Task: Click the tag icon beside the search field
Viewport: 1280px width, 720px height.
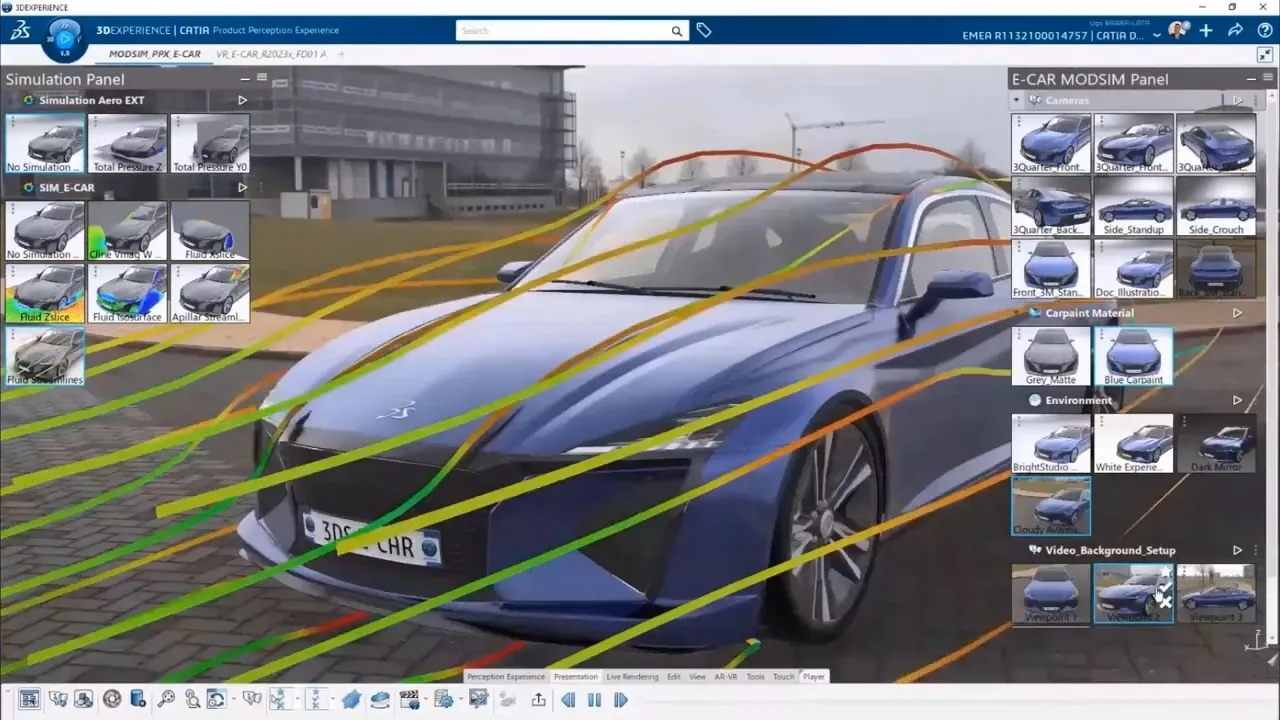Action: coord(703,31)
